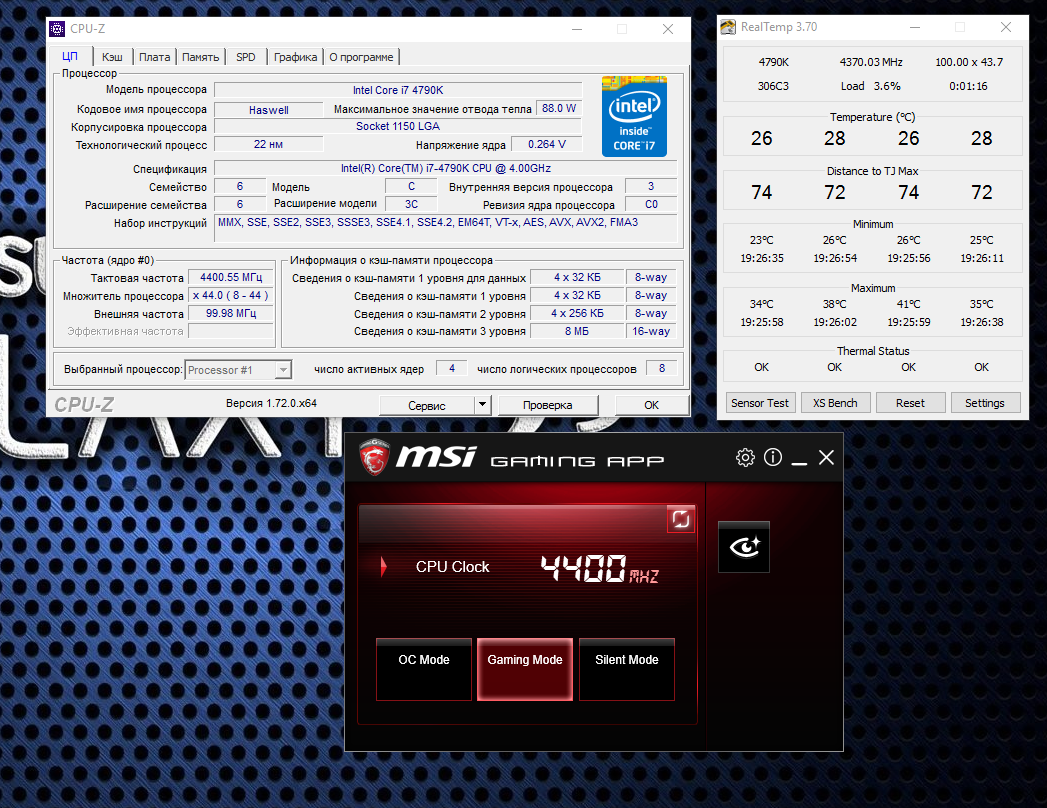Click the logical processors count 8 field
1047x808 pixels.
click(662, 368)
